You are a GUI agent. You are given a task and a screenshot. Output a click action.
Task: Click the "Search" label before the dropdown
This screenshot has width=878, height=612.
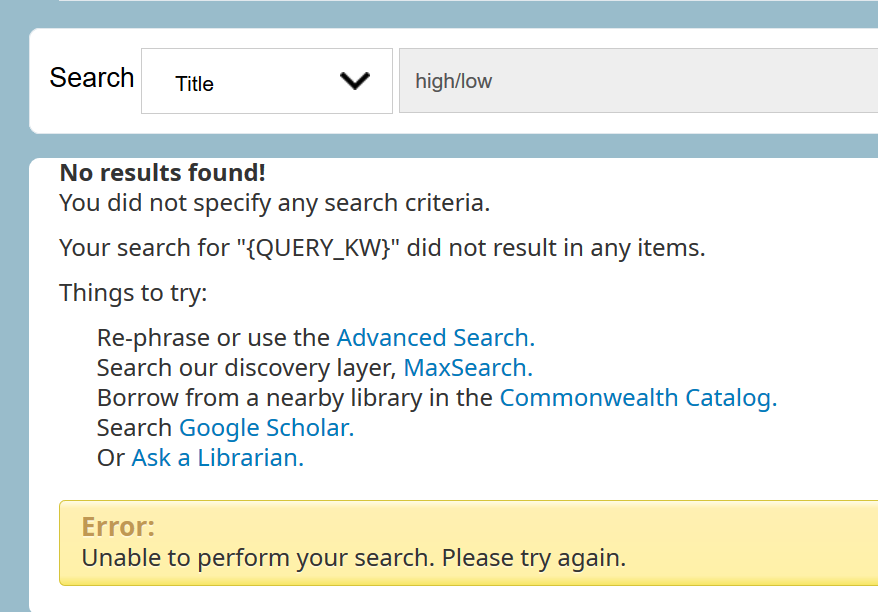[x=92, y=78]
